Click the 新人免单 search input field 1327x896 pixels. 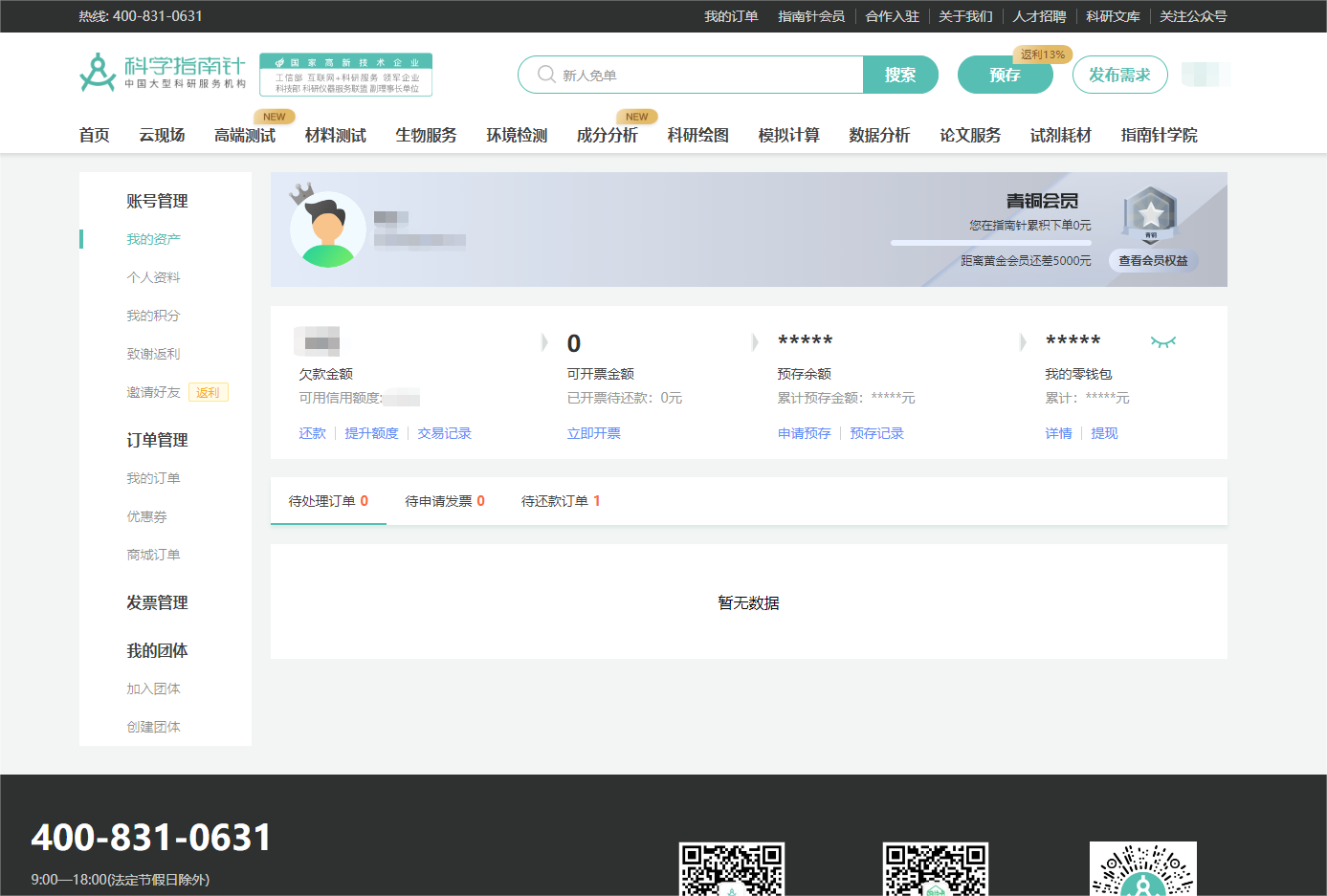click(x=689, y=74)
